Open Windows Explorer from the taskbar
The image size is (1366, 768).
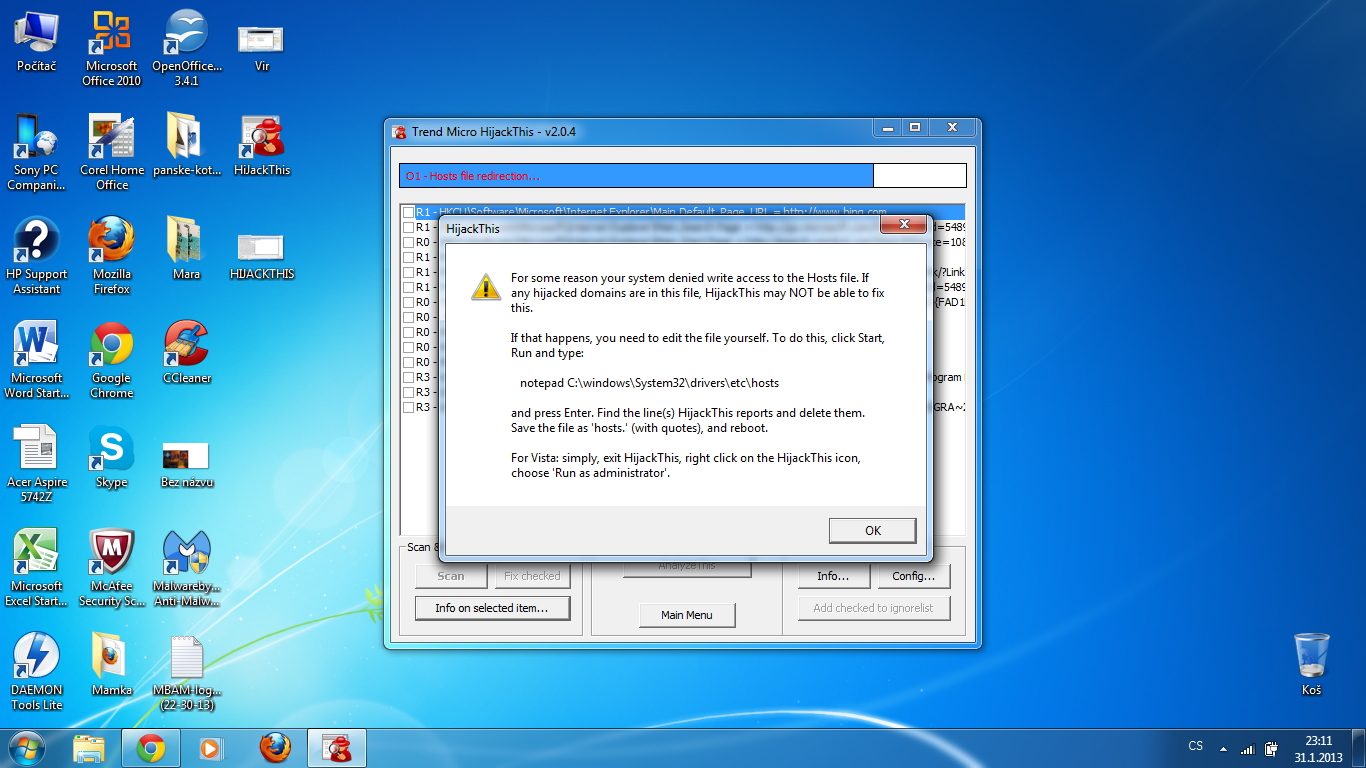(89, 748)
